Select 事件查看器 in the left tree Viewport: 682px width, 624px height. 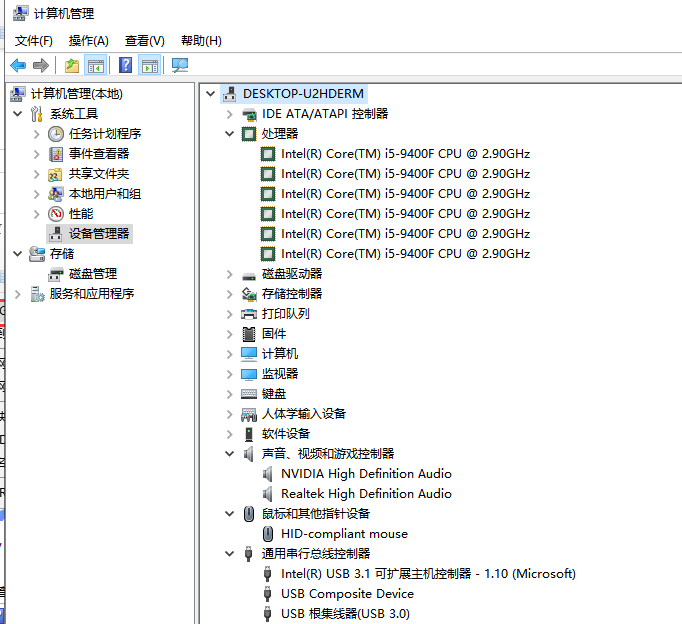point(98,154)
